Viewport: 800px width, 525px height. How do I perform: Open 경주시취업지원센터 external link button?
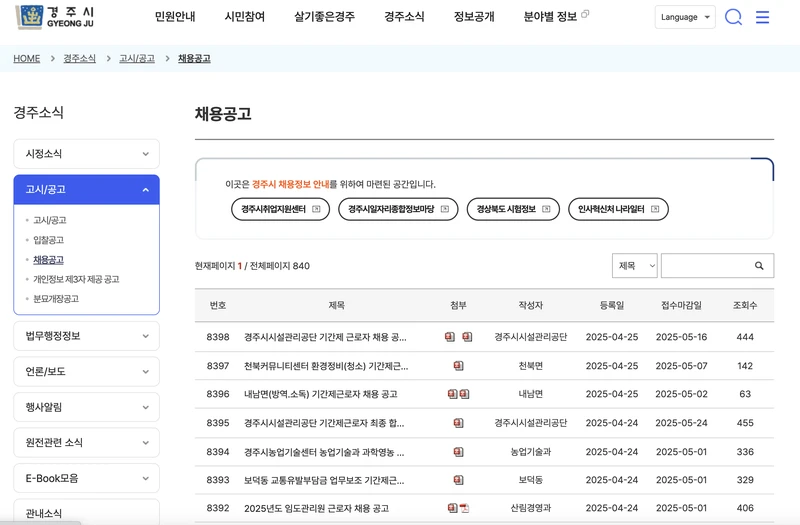(281, 209)
